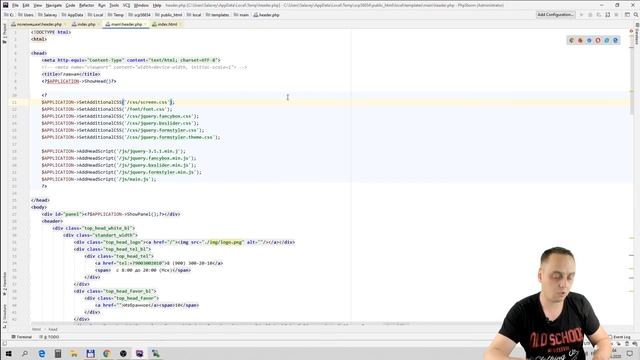Open the Navigate menu
Image resolution: width=640 pixels, height=360 pixels.
click(53, 5)
